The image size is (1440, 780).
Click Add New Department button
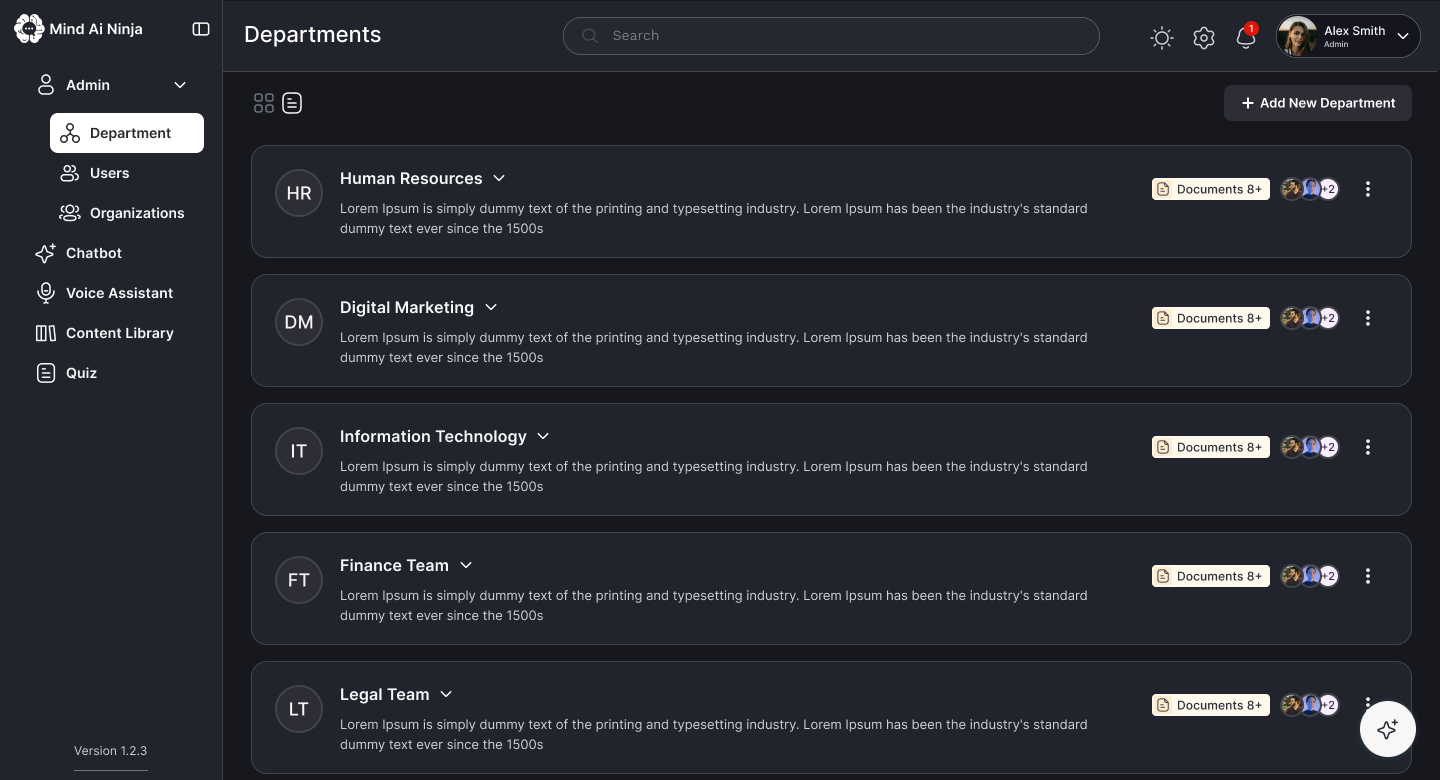pos(1318,103)
